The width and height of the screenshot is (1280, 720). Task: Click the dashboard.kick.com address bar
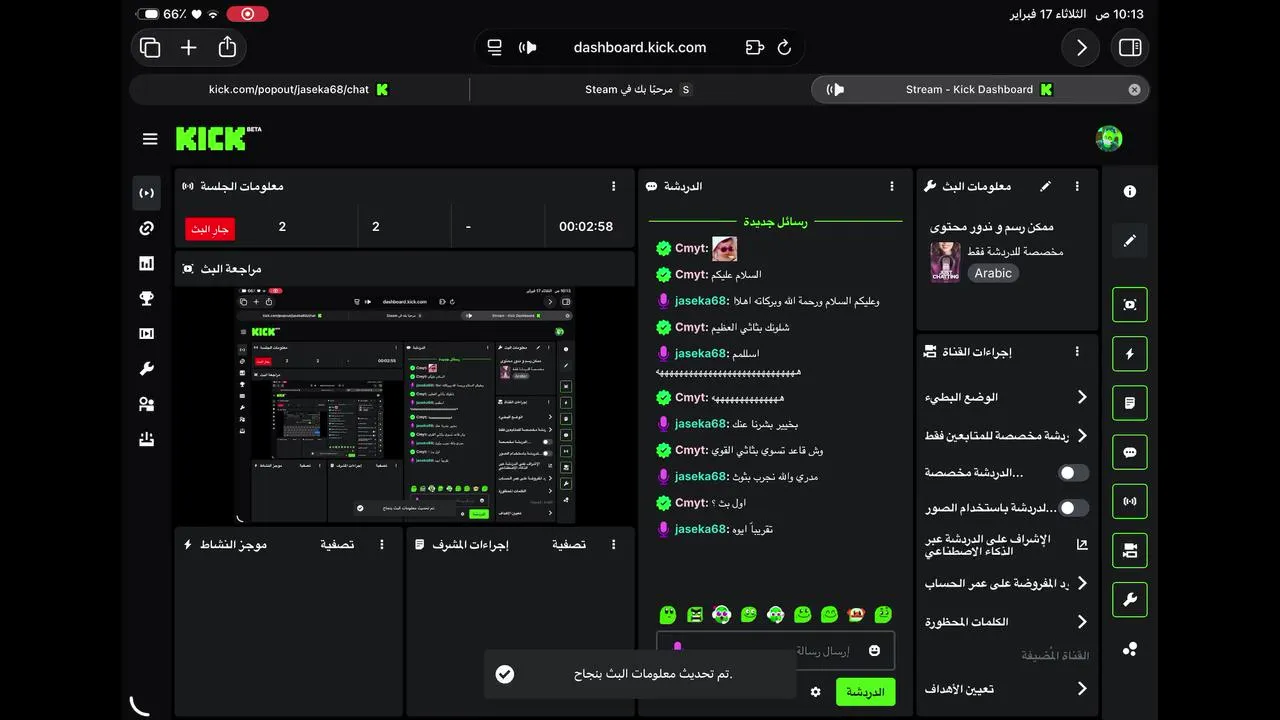[640, 47]
